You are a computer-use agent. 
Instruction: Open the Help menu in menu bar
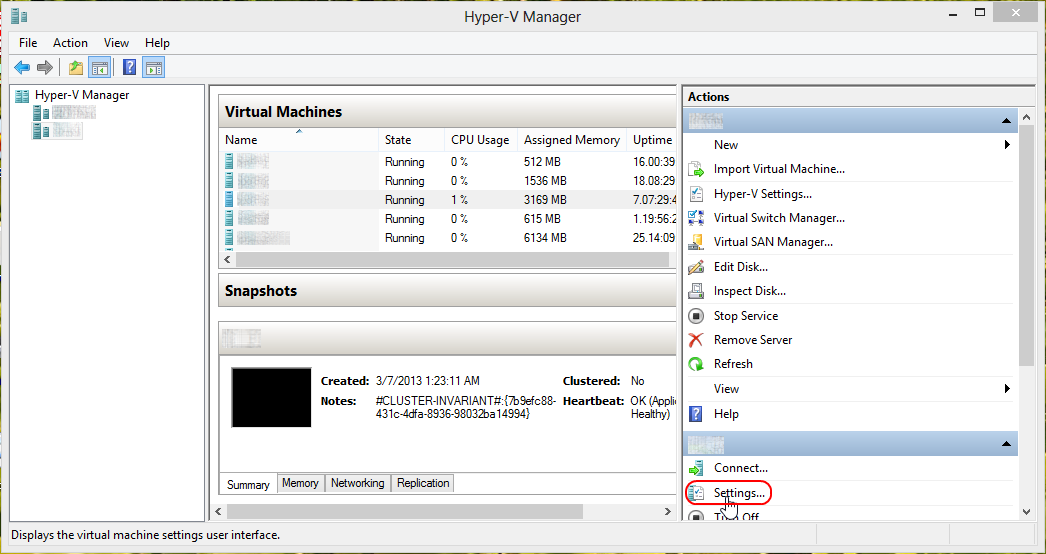click(157, 43)
